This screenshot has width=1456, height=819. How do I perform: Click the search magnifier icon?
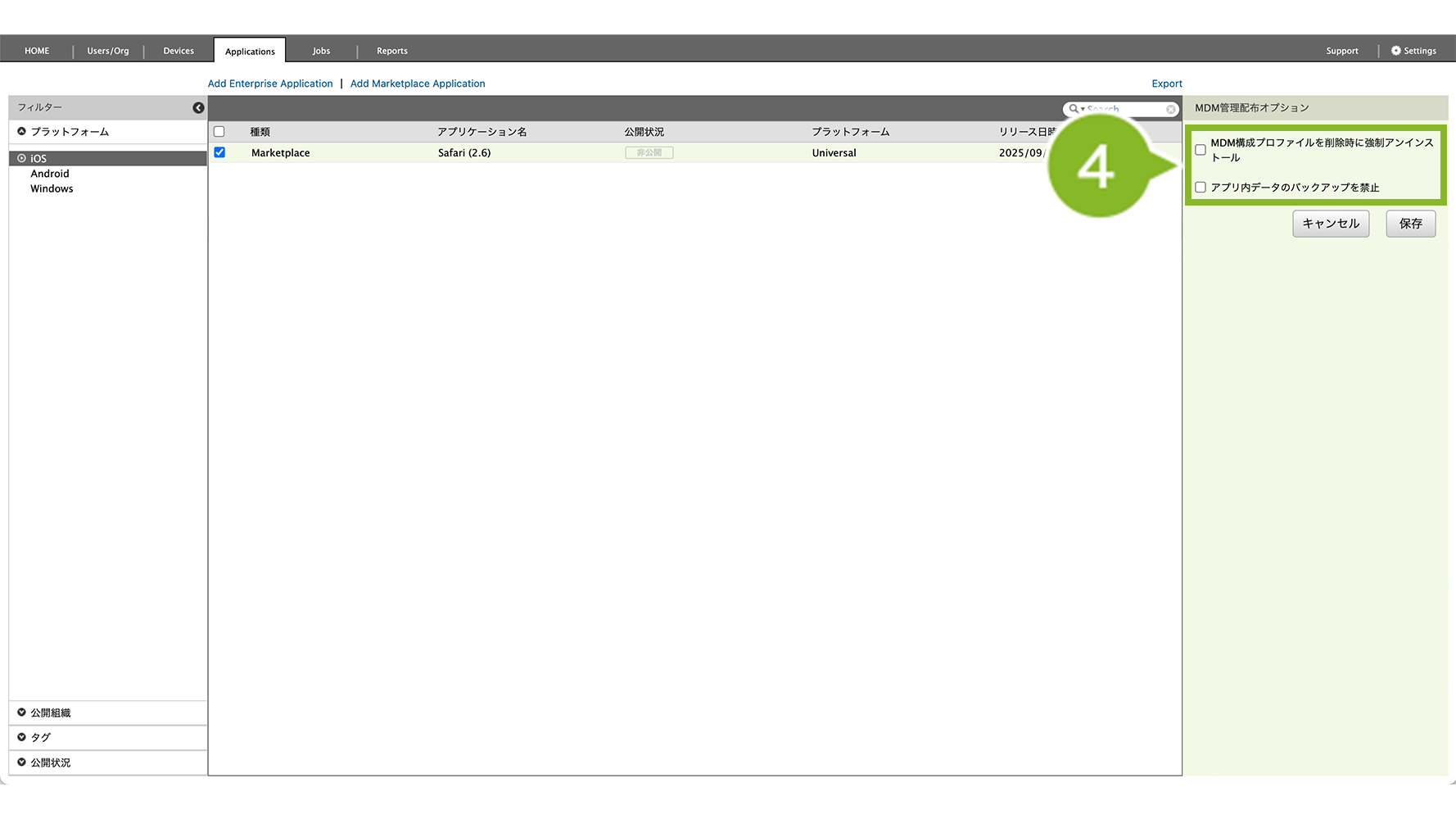click(x=1074, y=109)
